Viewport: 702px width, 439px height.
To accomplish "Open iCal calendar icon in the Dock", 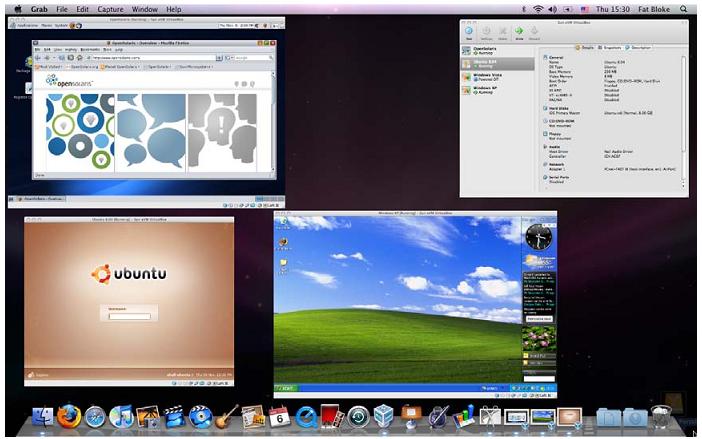I will 279,417.
